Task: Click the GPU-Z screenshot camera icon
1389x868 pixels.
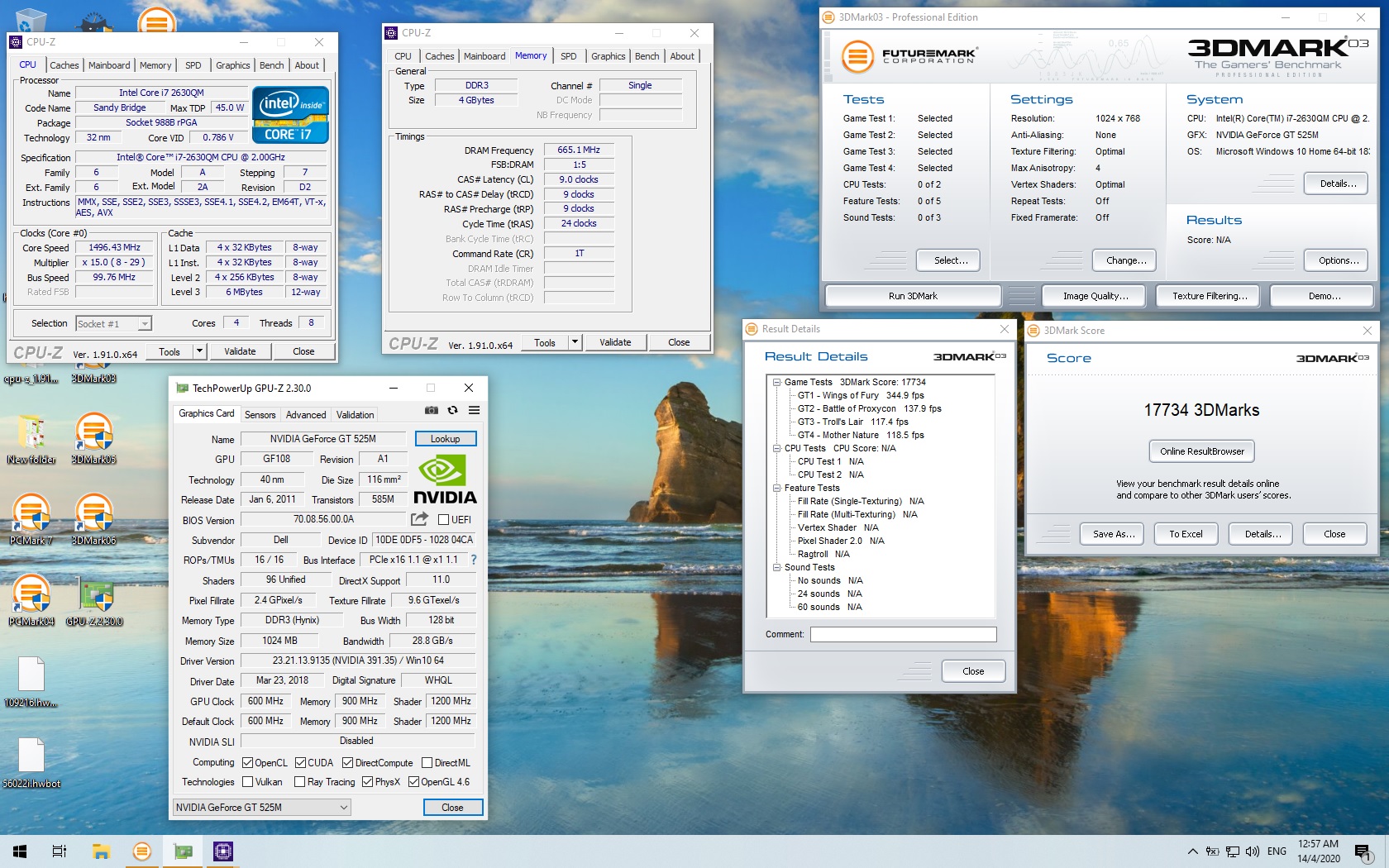Action: tap(431, 410)
